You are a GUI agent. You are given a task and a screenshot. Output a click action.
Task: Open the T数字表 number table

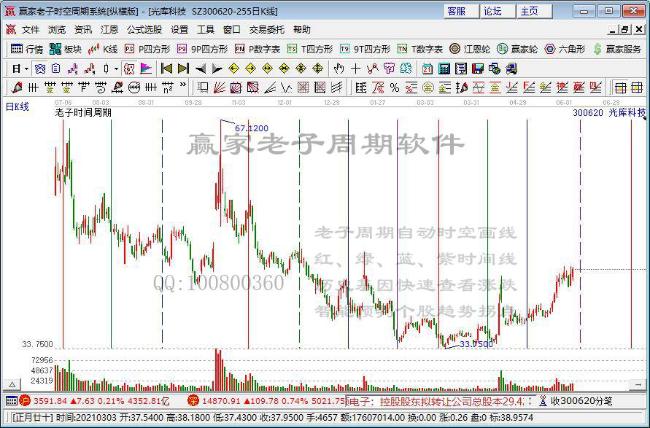point(420,49)
